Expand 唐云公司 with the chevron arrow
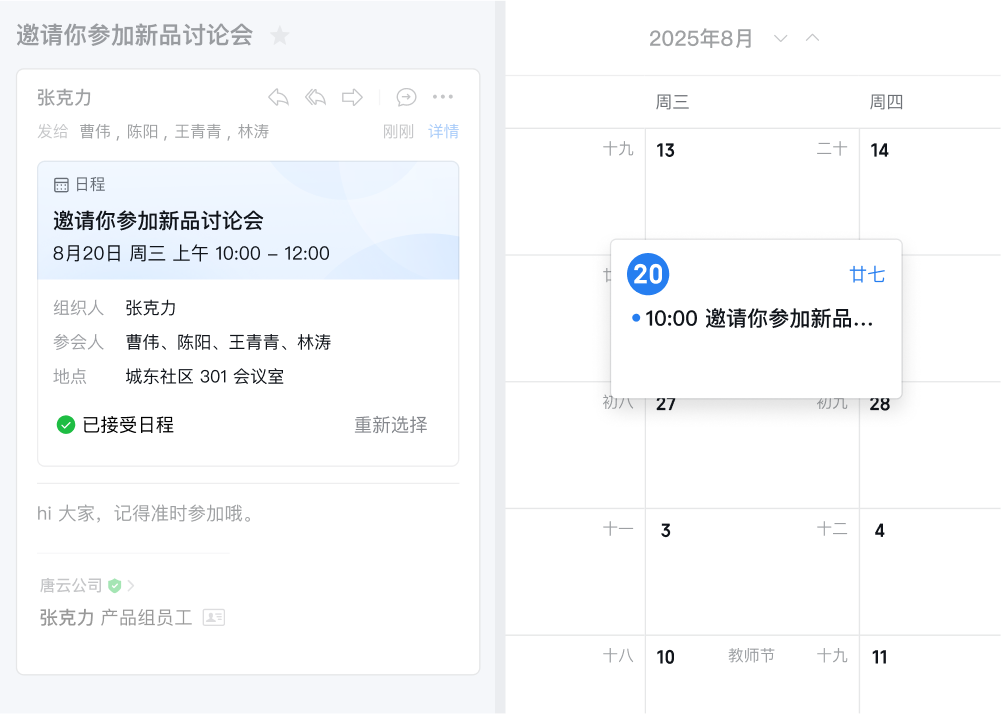The height and width of the screenshot is (714, 1001). (131, 585)
